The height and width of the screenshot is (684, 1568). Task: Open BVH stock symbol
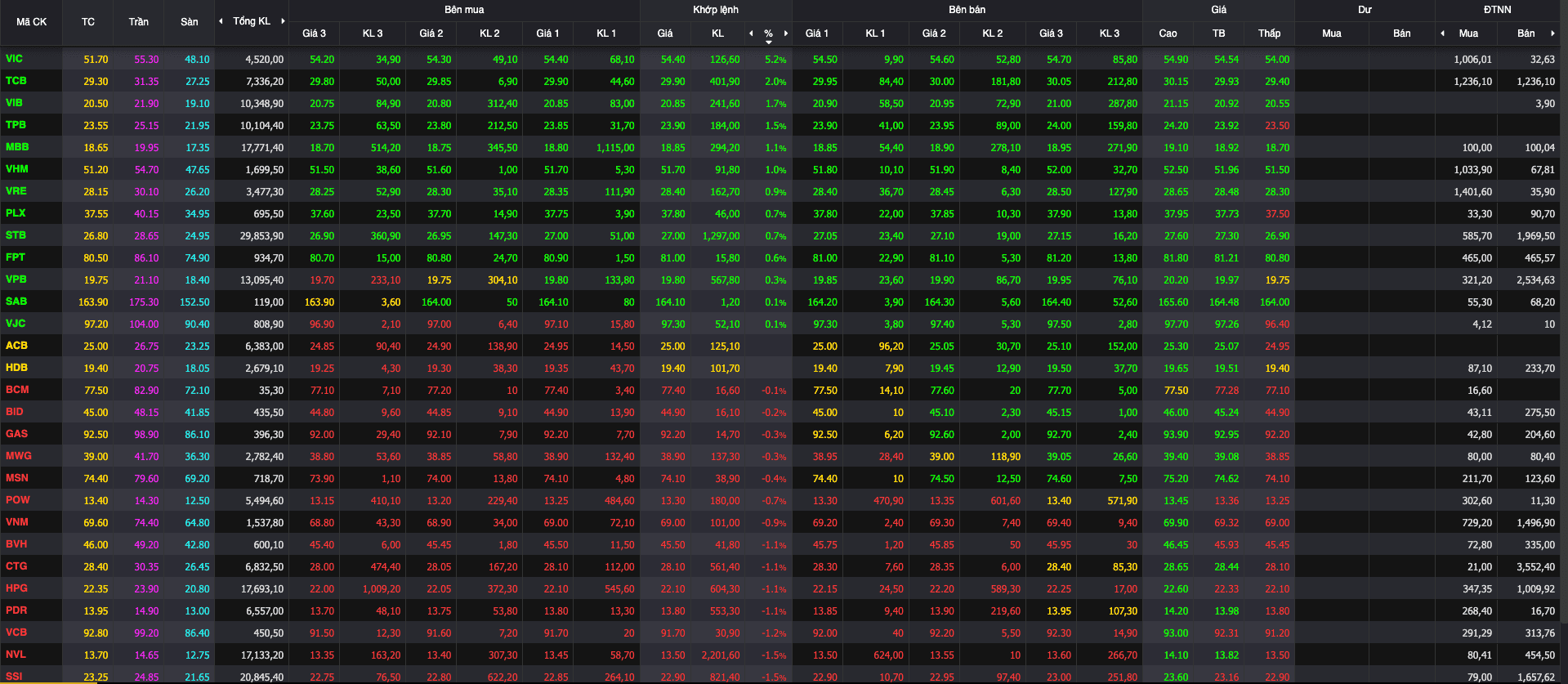16,544
